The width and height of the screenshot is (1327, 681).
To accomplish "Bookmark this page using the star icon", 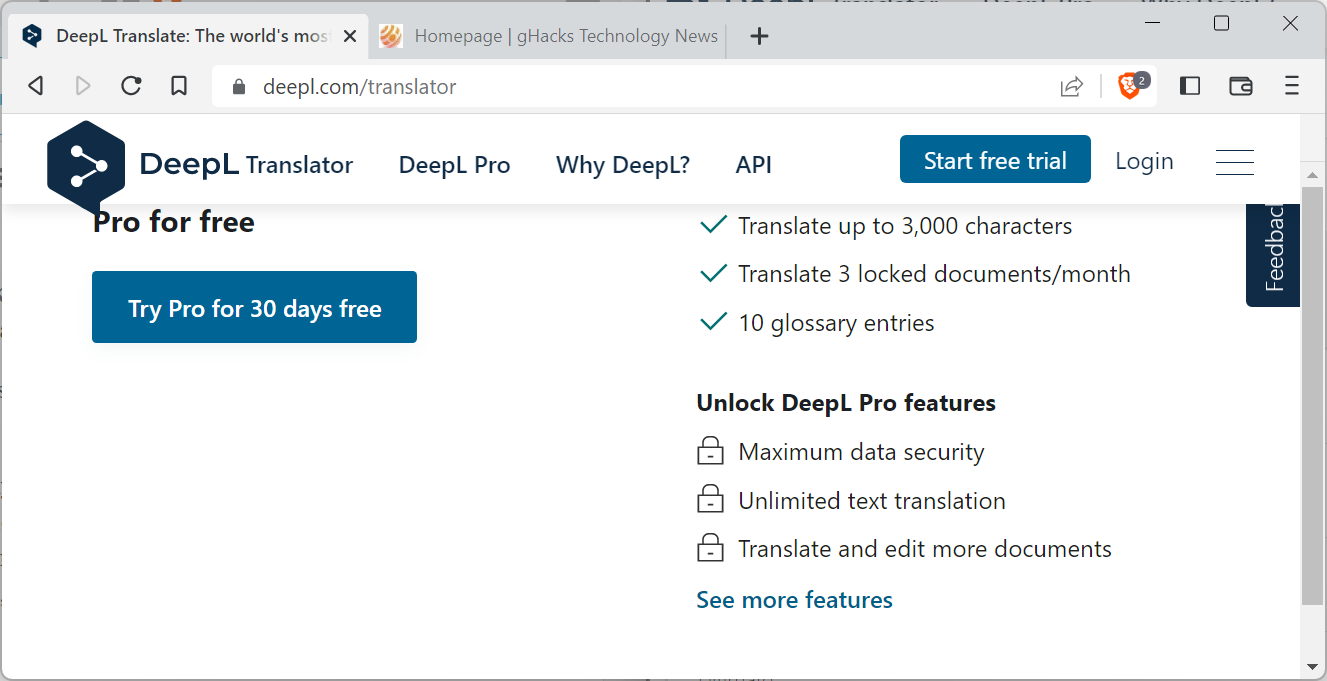I will click(179, 86).
